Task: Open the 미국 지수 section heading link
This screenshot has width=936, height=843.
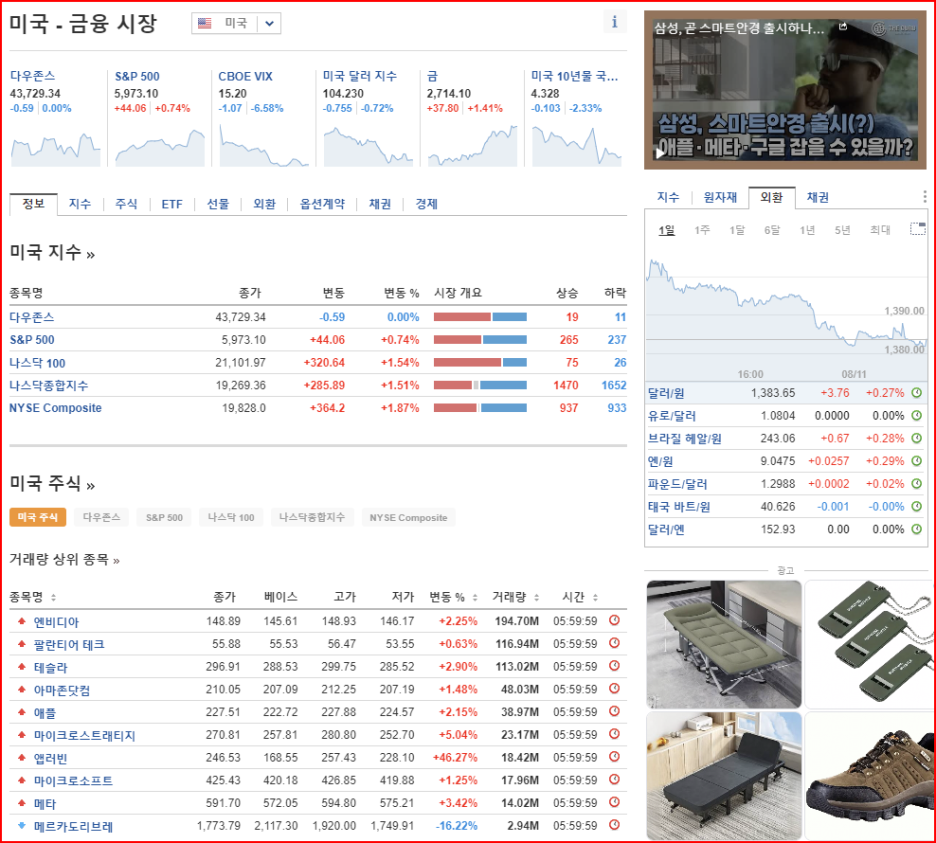Action: (52, 252)
